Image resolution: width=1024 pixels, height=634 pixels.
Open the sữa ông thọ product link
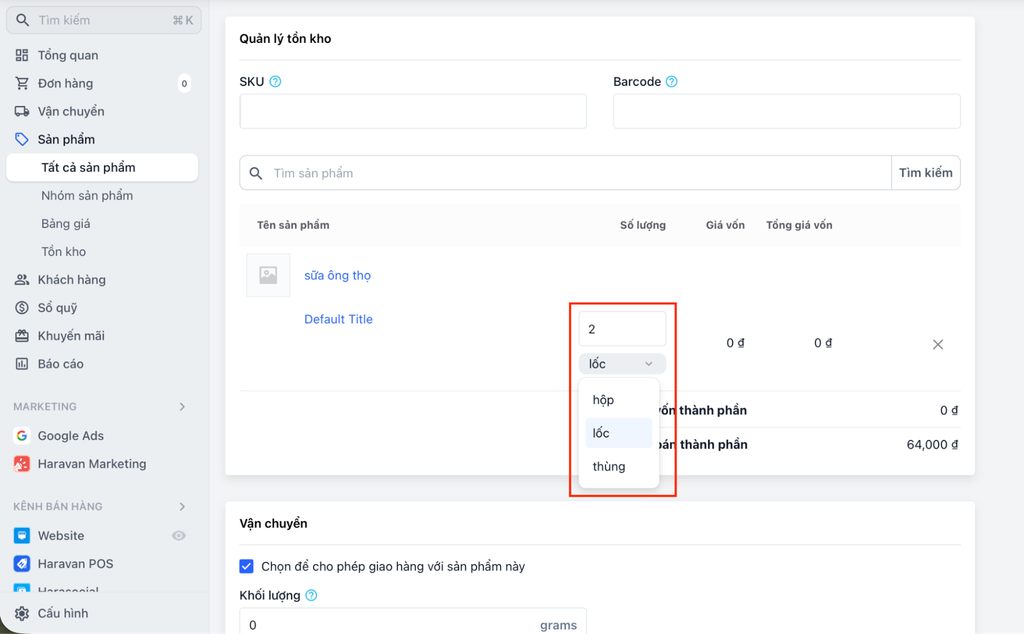tap(337, 275)
